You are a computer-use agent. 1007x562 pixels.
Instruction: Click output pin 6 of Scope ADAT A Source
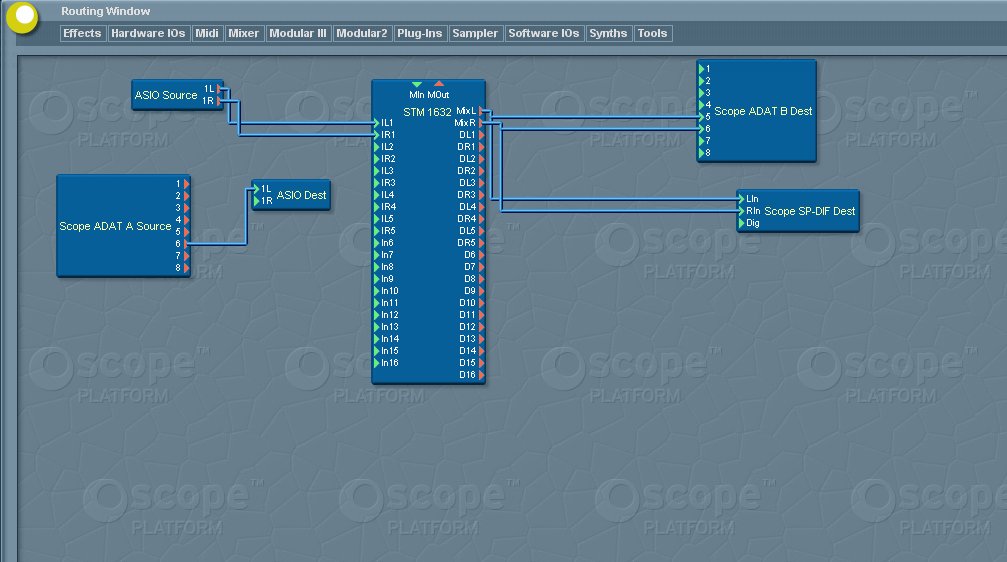coord(186,244)
